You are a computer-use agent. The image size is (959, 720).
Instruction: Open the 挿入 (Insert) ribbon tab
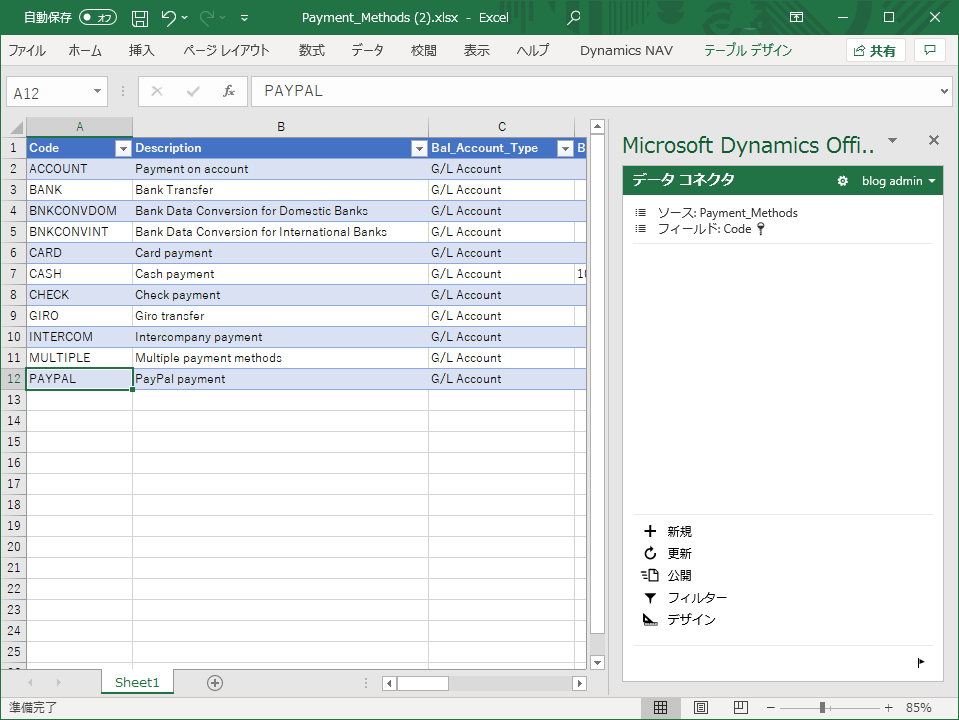(x=141, y=50)
